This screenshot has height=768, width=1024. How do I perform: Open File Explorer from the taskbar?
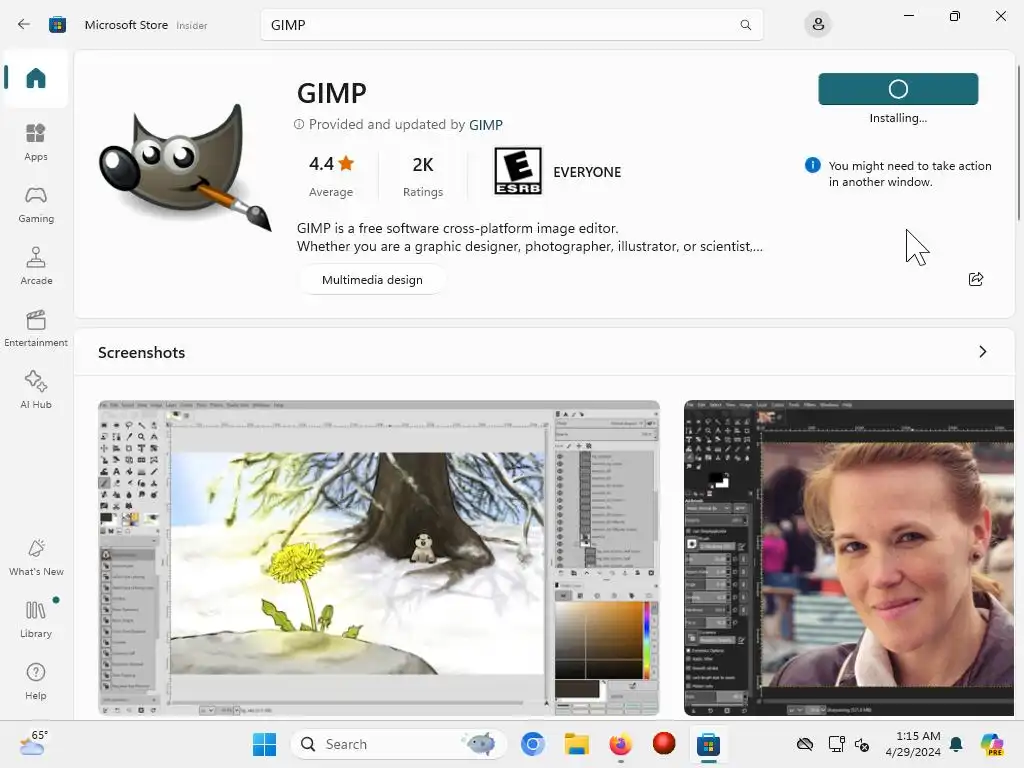(x=577, y=744)
